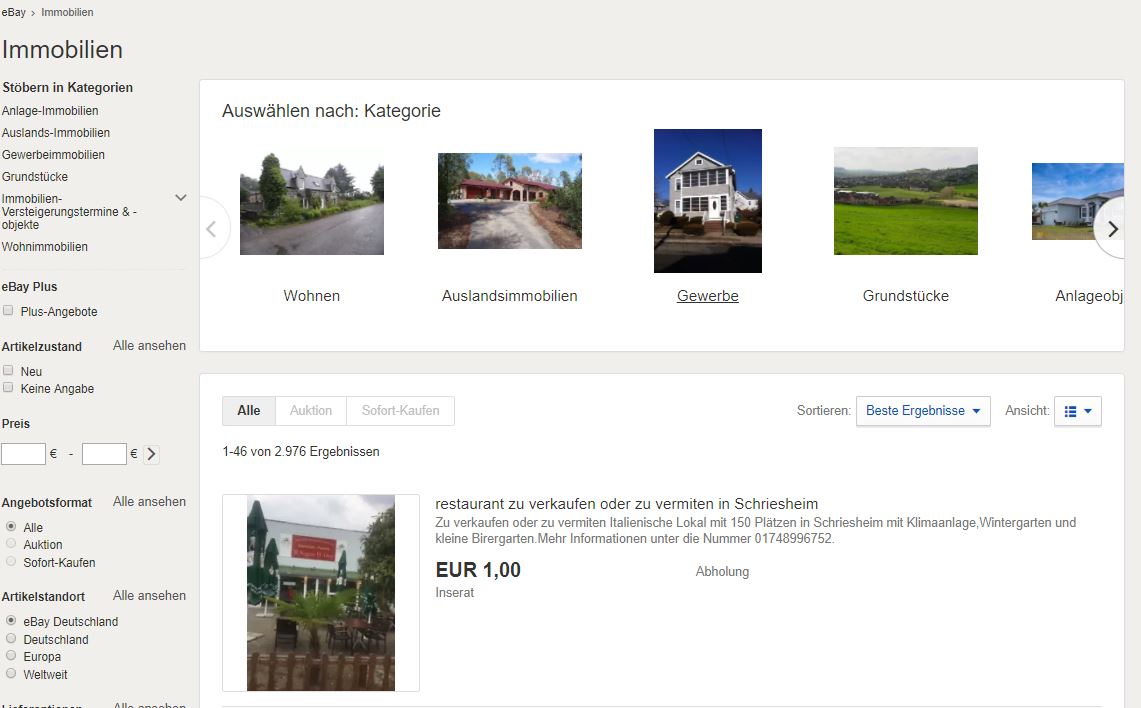Open Auslands-Immobilien category link

coord(55,132)
